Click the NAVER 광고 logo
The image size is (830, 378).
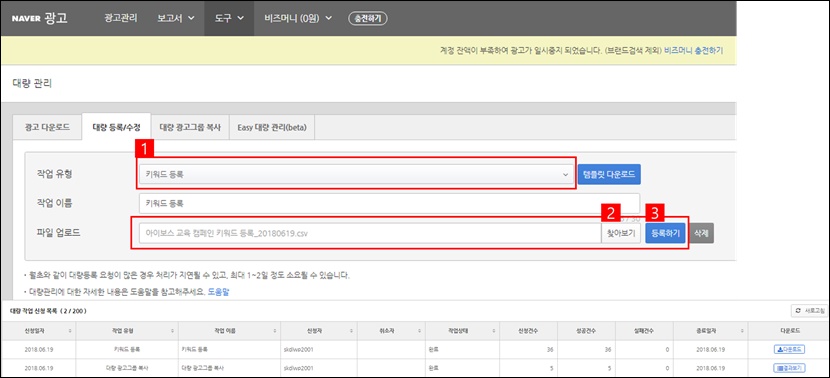click(x=39, y=18)
